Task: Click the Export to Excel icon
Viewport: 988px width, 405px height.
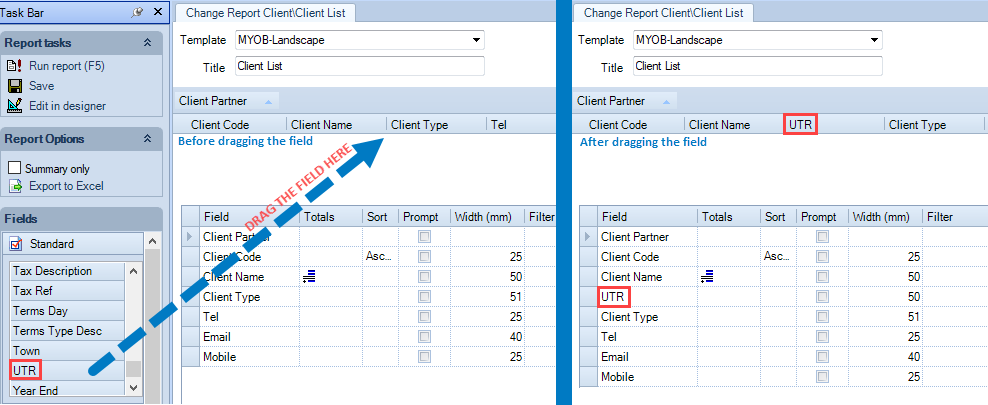Action: pos(16,186)
